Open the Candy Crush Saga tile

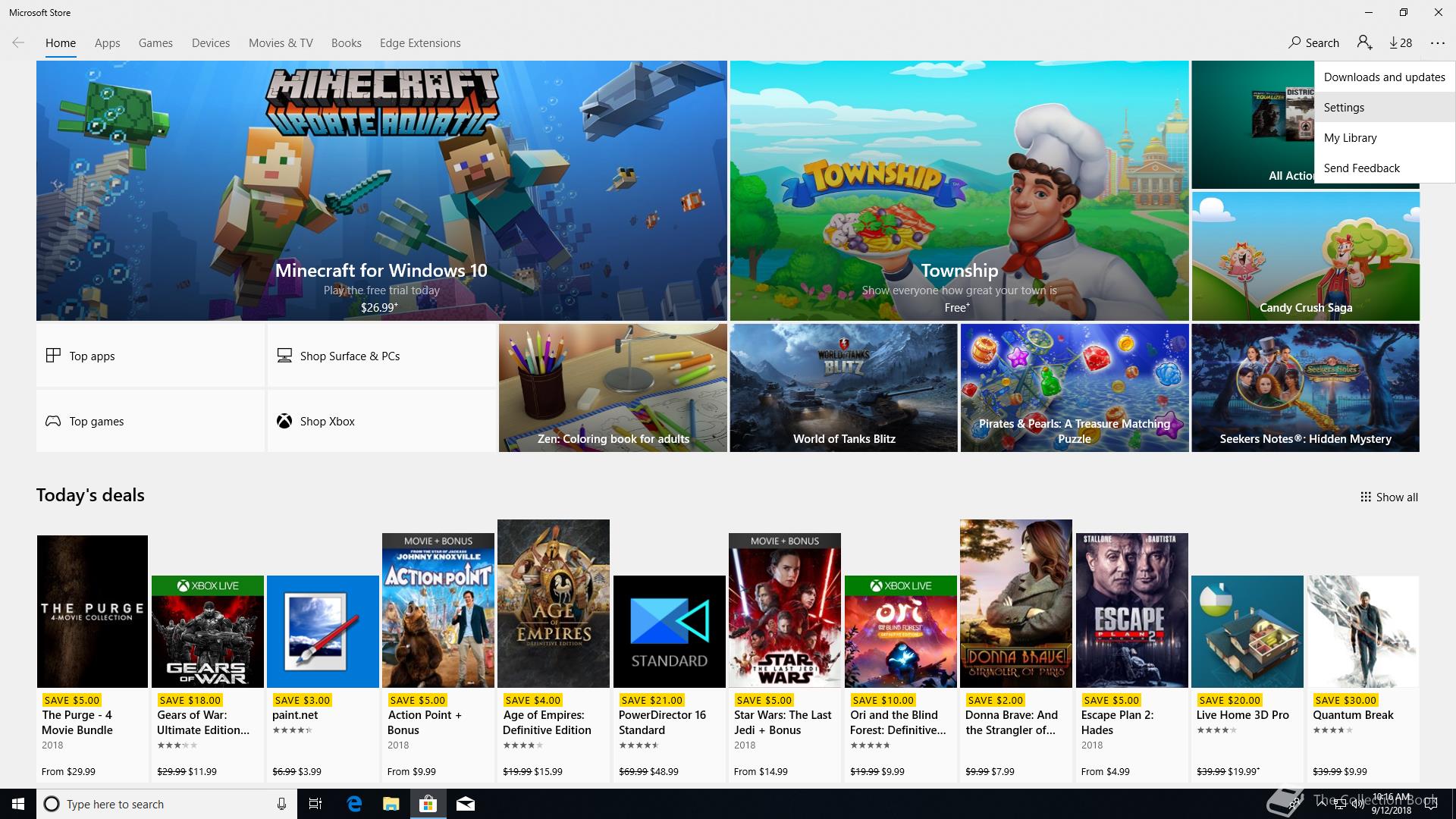(1306, 256)
